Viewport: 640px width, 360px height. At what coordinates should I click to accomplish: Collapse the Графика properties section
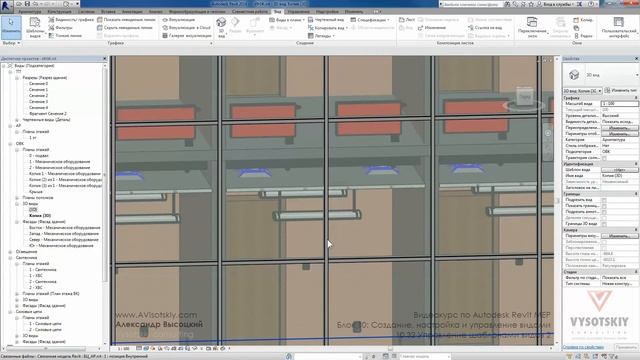tap(636, 98)
